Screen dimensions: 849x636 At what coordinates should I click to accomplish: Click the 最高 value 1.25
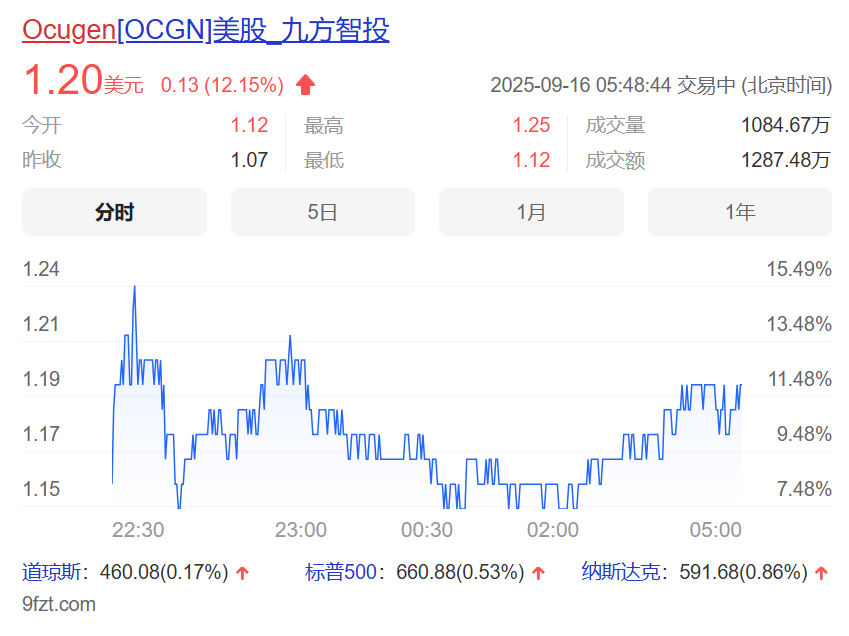531,126
